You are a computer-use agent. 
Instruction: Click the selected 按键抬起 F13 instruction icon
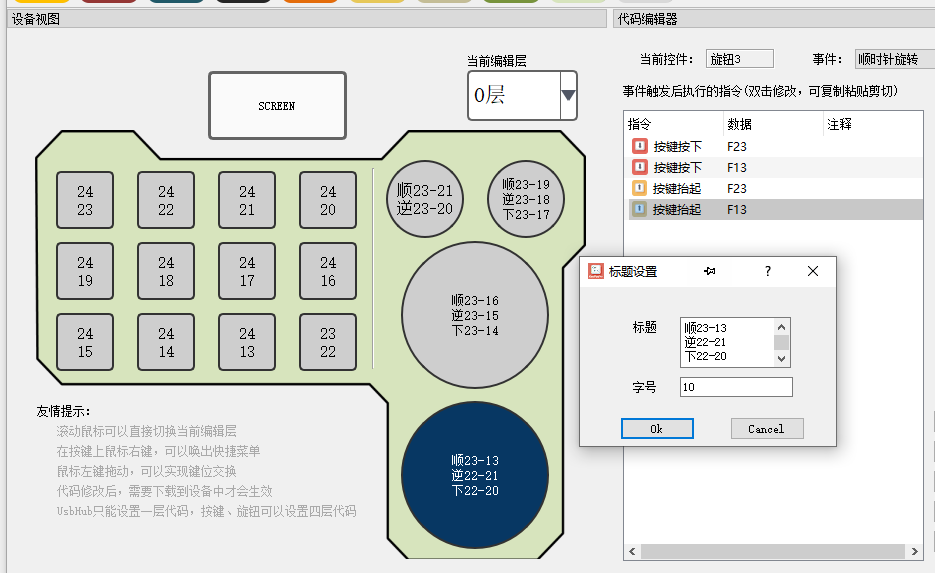(640, 209)
